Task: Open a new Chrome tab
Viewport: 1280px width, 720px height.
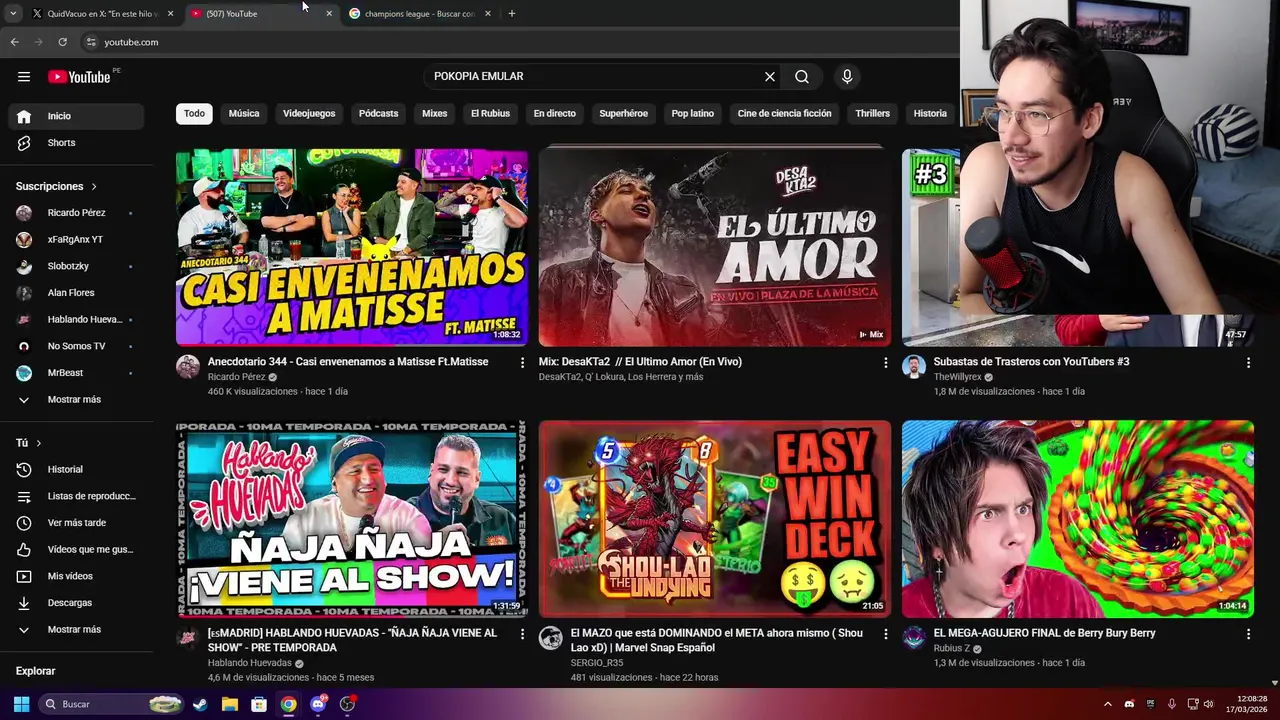Action: click(512, 13)
